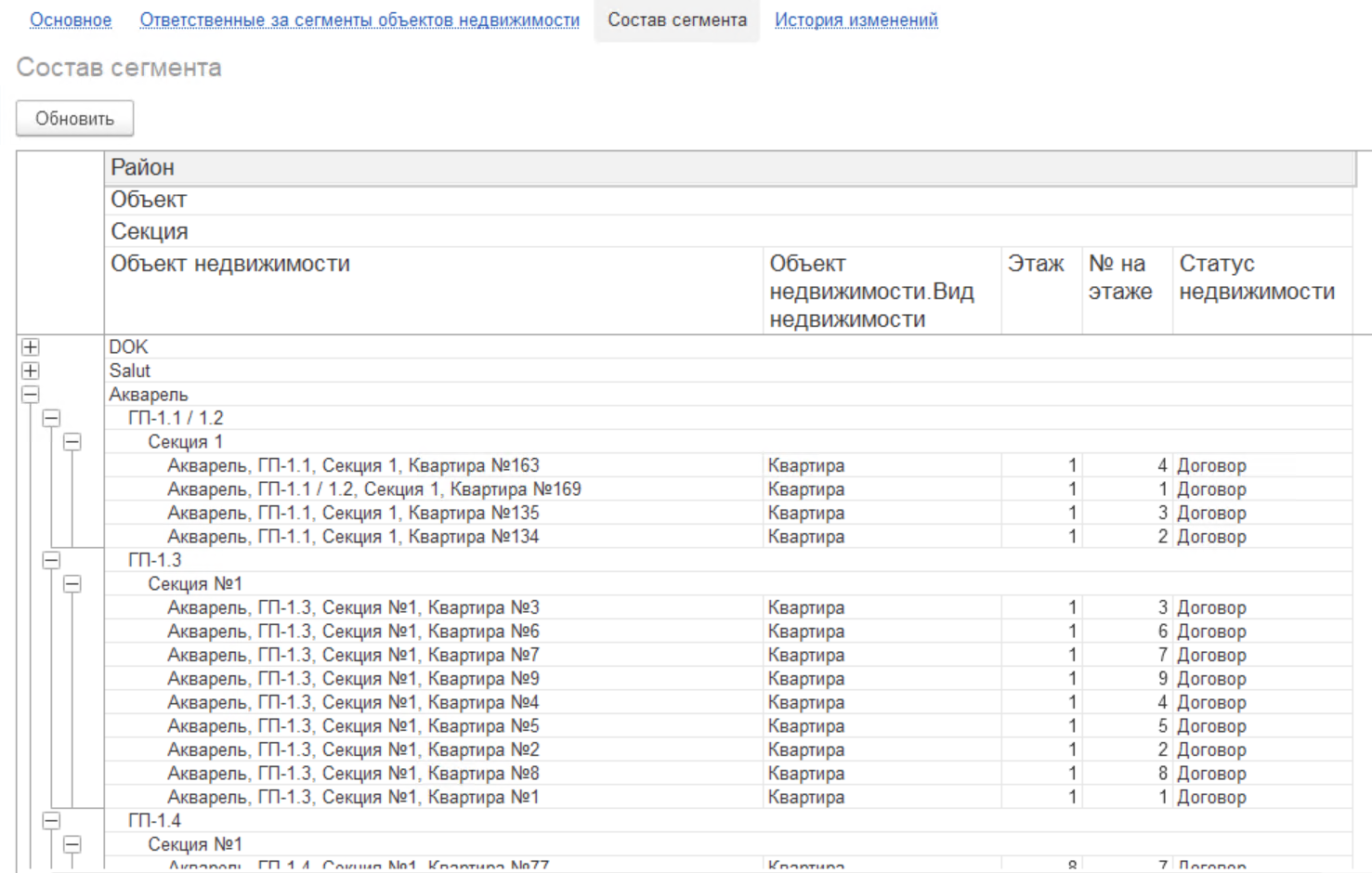Collapse the ГП-1.1 / 1.2 object group
Viewport: 1372px width, 873px height.
click(52, 418)
